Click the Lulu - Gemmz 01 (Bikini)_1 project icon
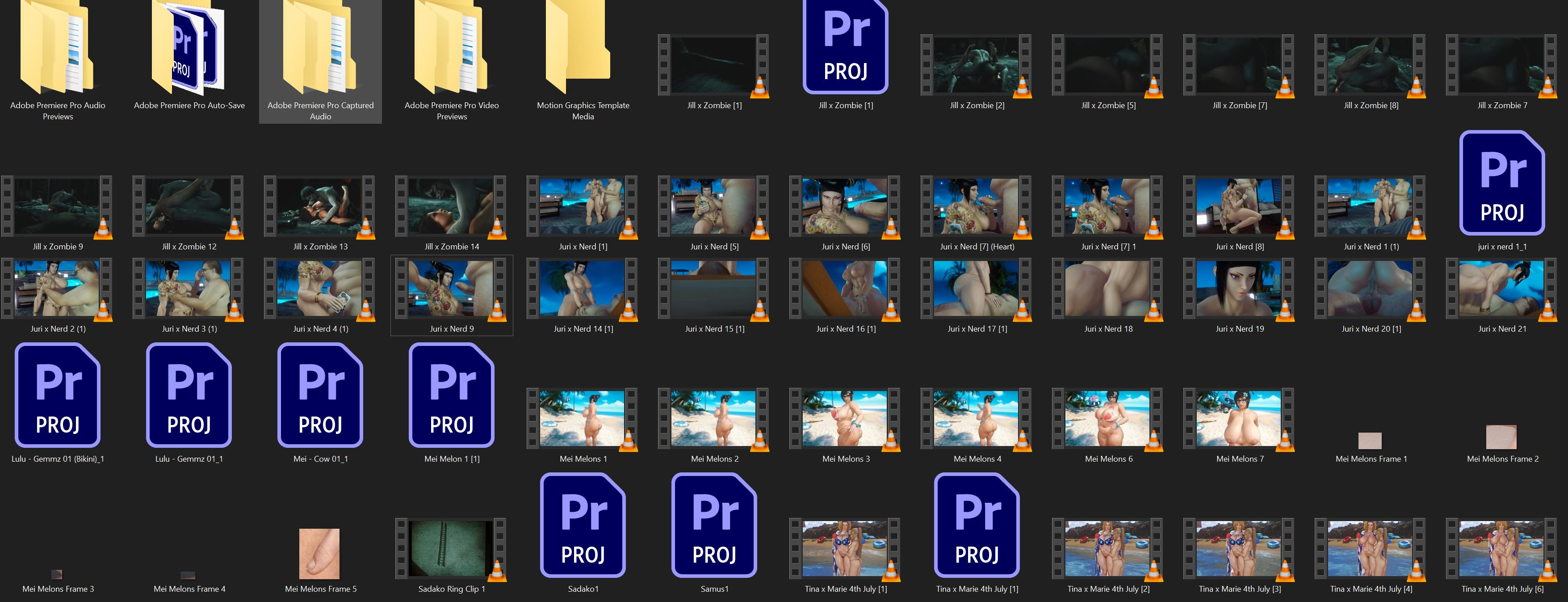 click(x=57, y=395)
